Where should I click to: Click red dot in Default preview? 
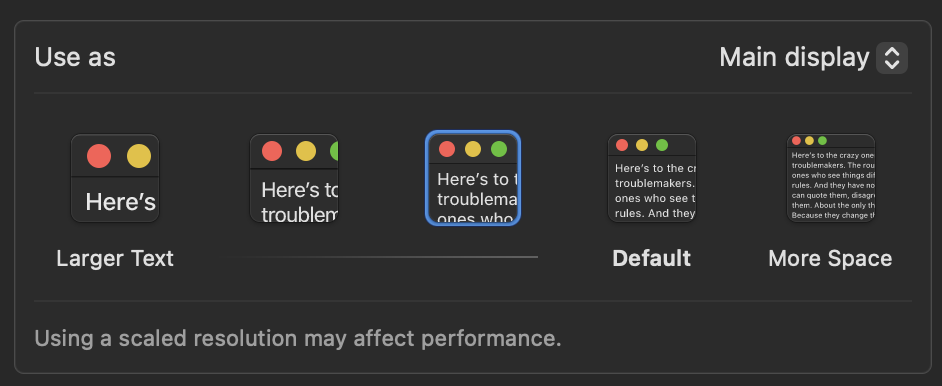tap(622, 145)
